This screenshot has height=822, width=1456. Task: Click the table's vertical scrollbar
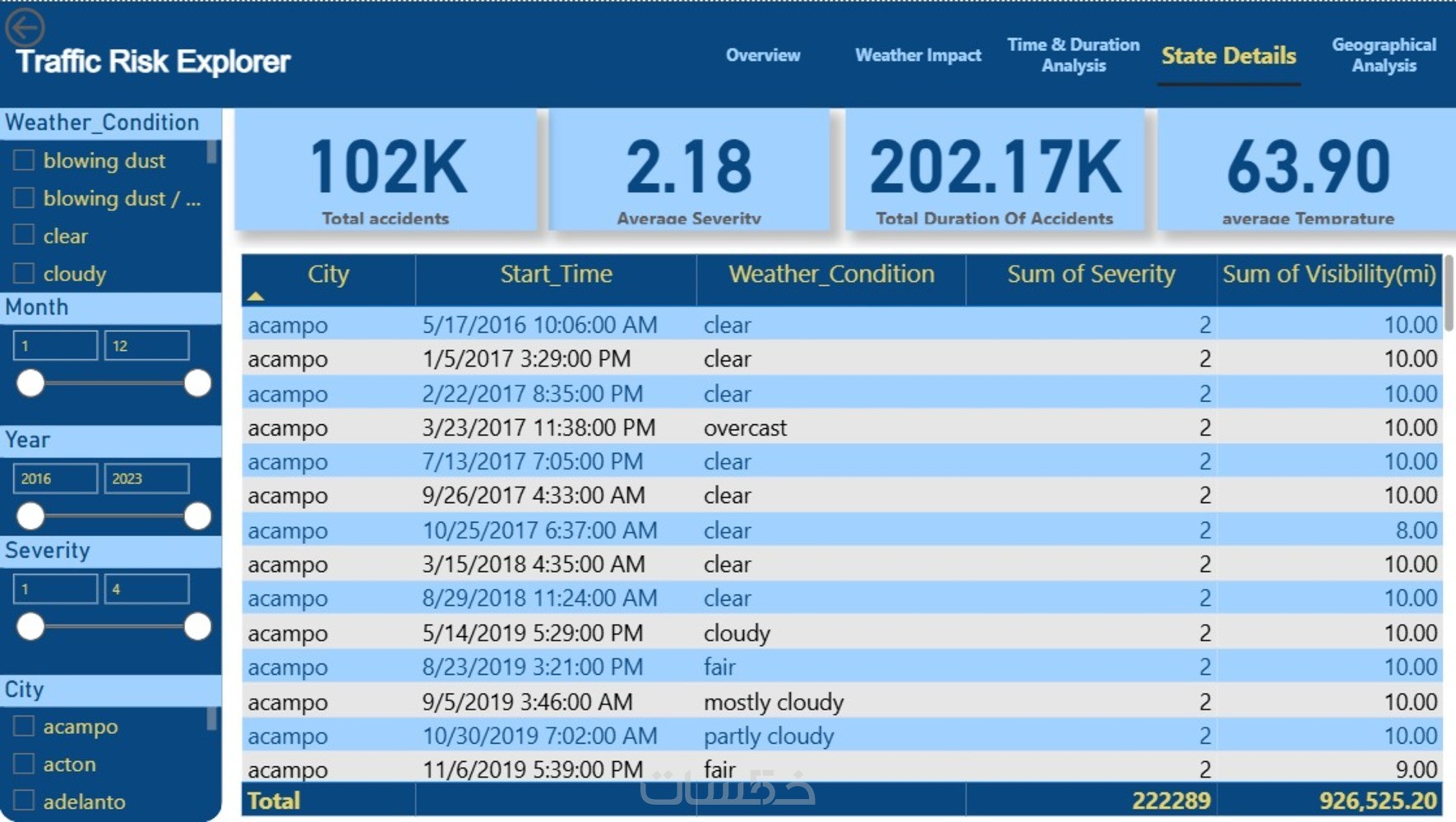(1449, 293)
